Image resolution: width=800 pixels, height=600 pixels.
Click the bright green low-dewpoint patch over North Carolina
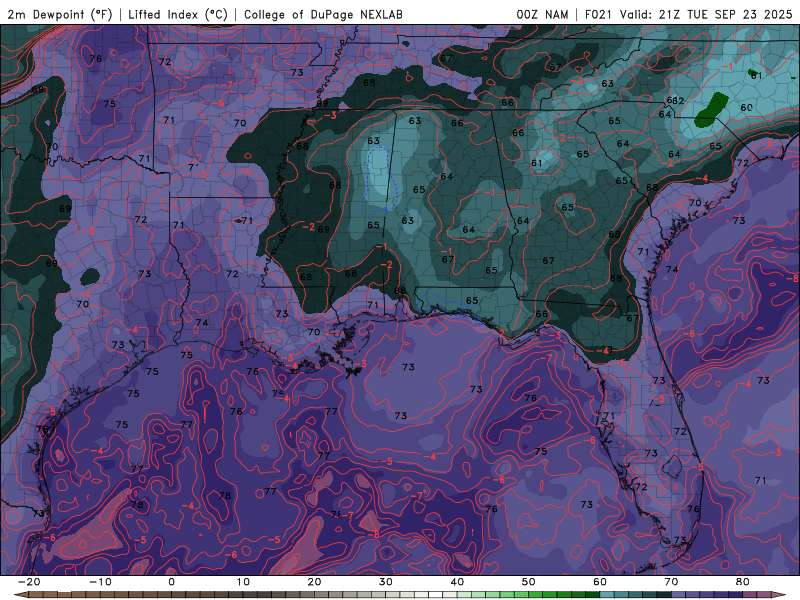pyautogui.click(x=711, y=110)
